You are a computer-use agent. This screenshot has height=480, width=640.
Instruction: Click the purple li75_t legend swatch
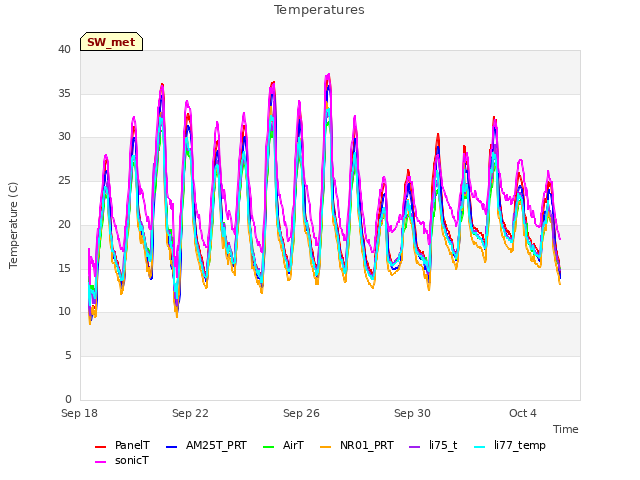[415, 447]
